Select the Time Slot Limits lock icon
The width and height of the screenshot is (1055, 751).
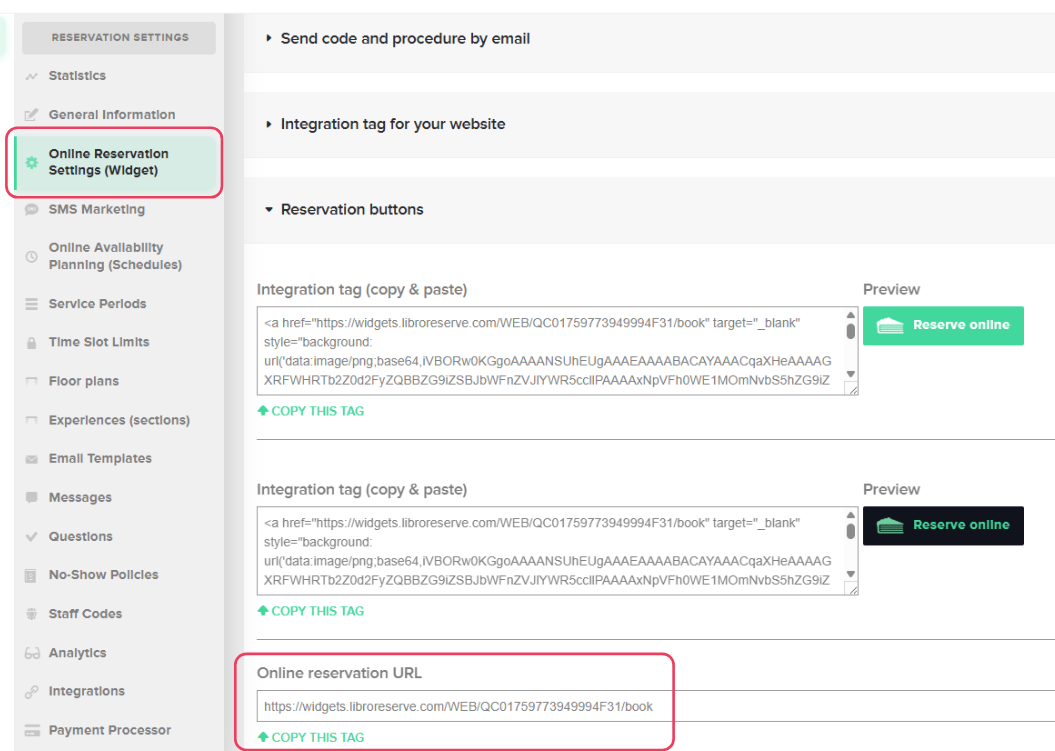tap(31, 342)
